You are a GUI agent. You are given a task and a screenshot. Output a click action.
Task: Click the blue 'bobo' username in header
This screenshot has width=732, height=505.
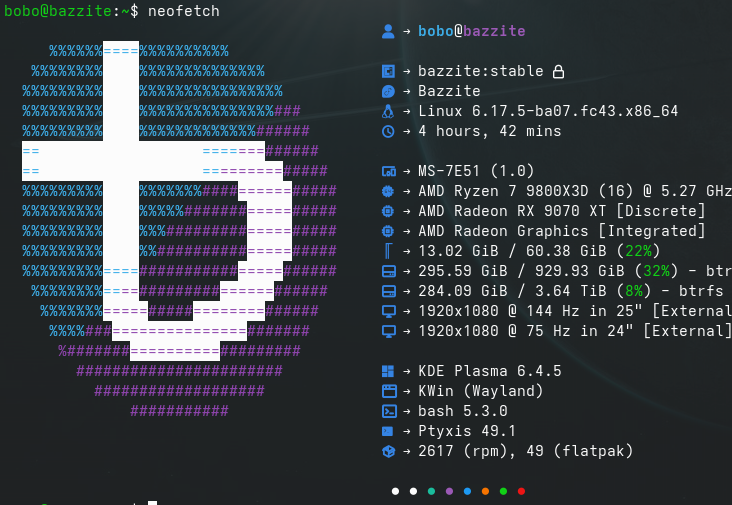point(436,31)
